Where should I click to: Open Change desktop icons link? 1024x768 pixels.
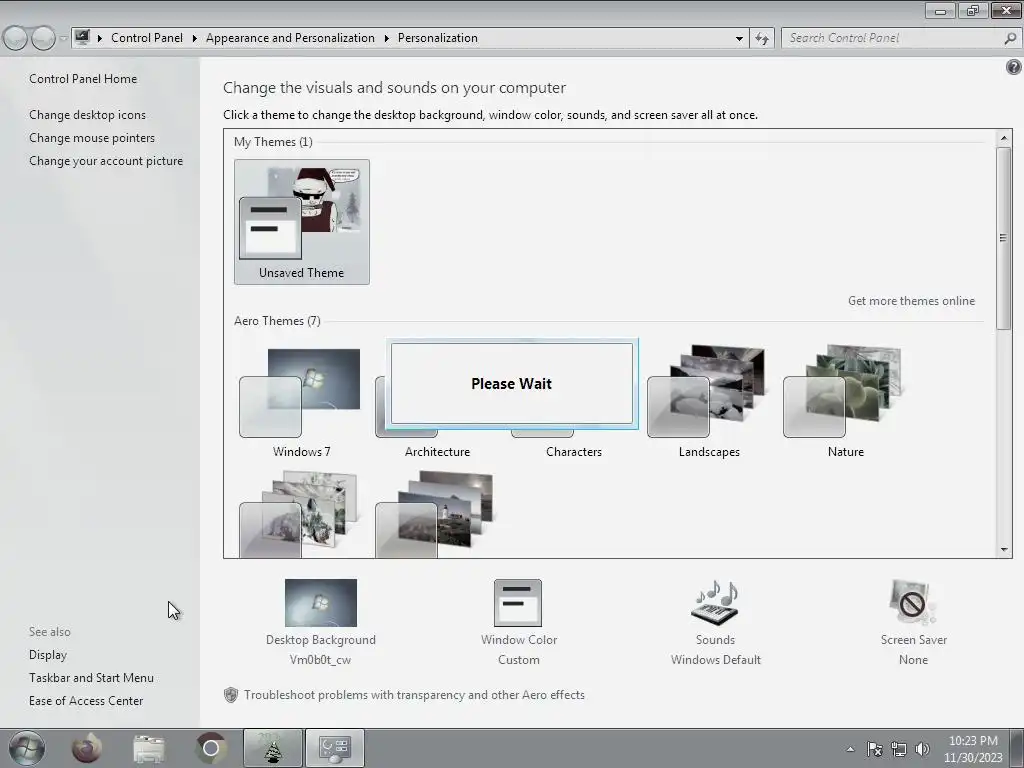tap(88, 115)
